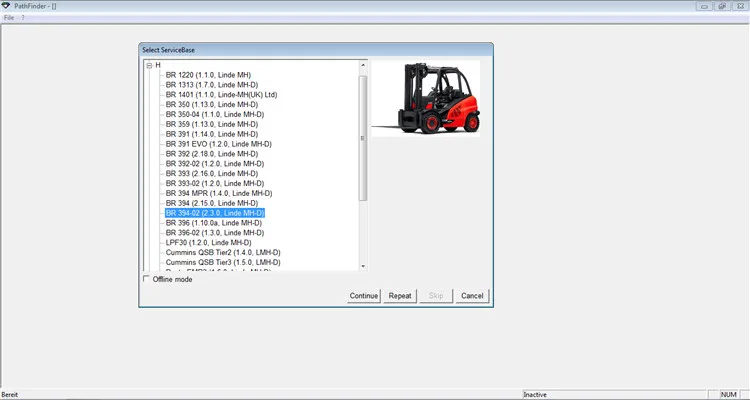
Task: Click the Continue button
Action: tap(364, 296)
